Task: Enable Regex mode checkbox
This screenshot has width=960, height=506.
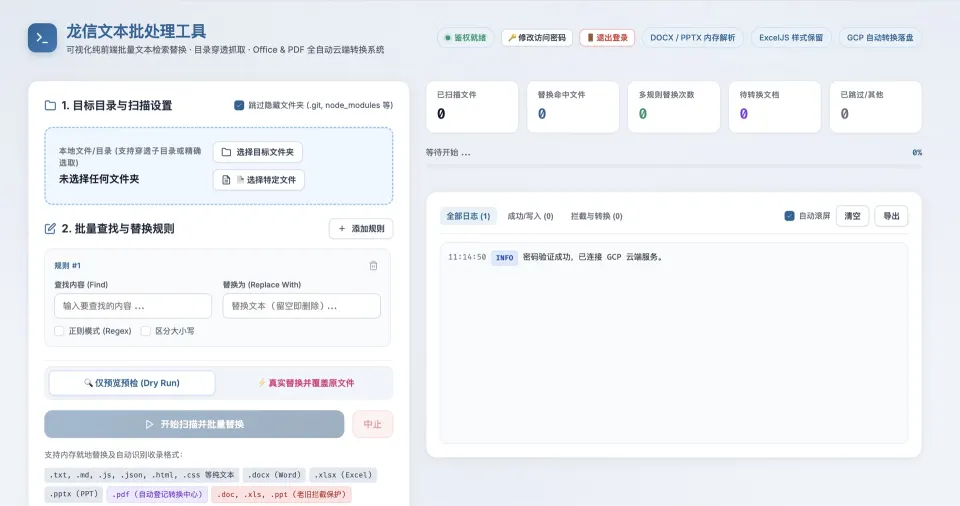Action: (x=59, y=331)
